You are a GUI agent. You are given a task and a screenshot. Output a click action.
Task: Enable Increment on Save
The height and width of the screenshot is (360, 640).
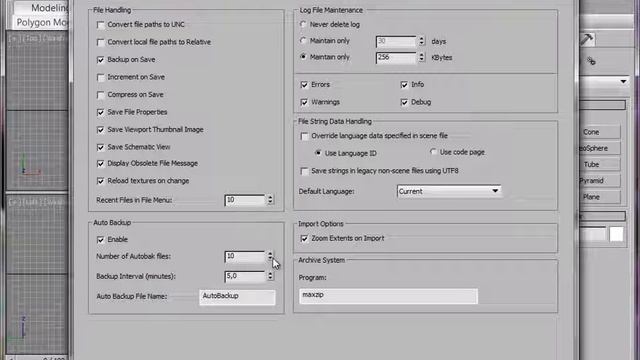point(100,78)
